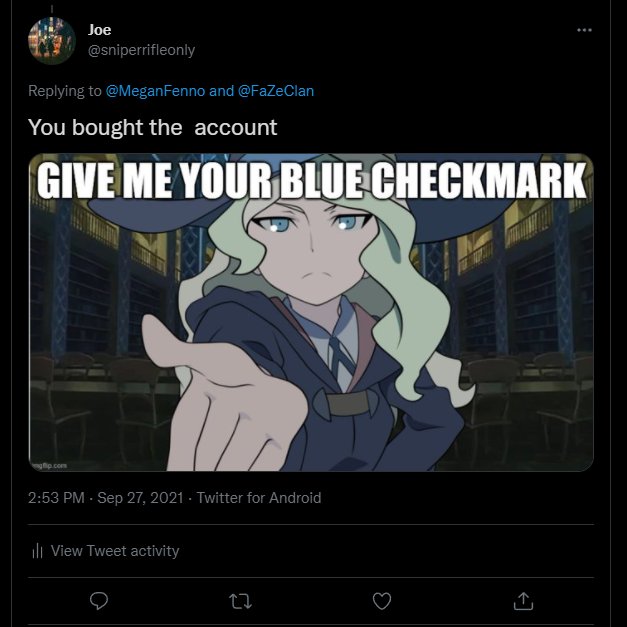Click the bar chart analytics icon
Screen dimensions: 627x627
37,551
